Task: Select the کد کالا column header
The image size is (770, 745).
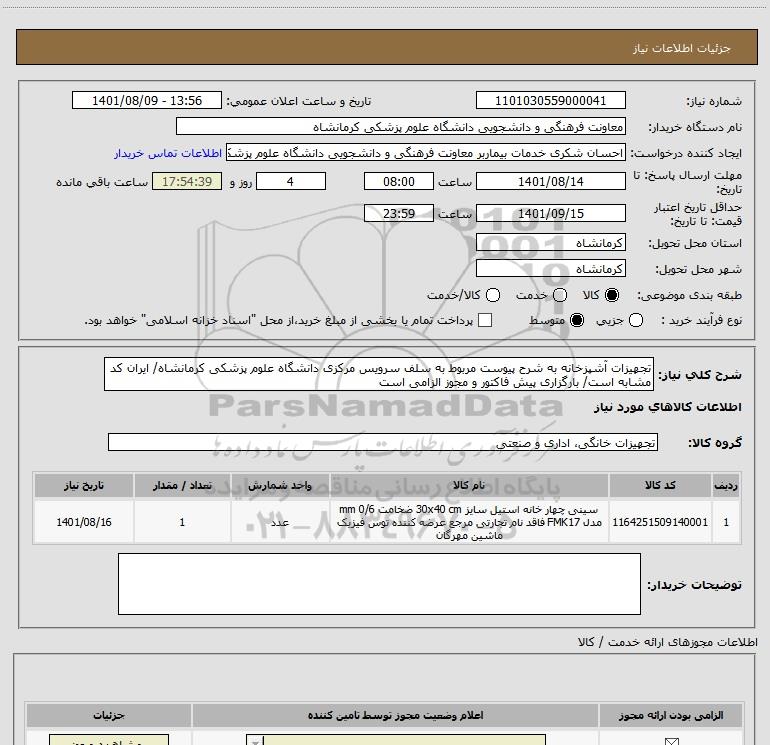Action: [x=660, y=486]
